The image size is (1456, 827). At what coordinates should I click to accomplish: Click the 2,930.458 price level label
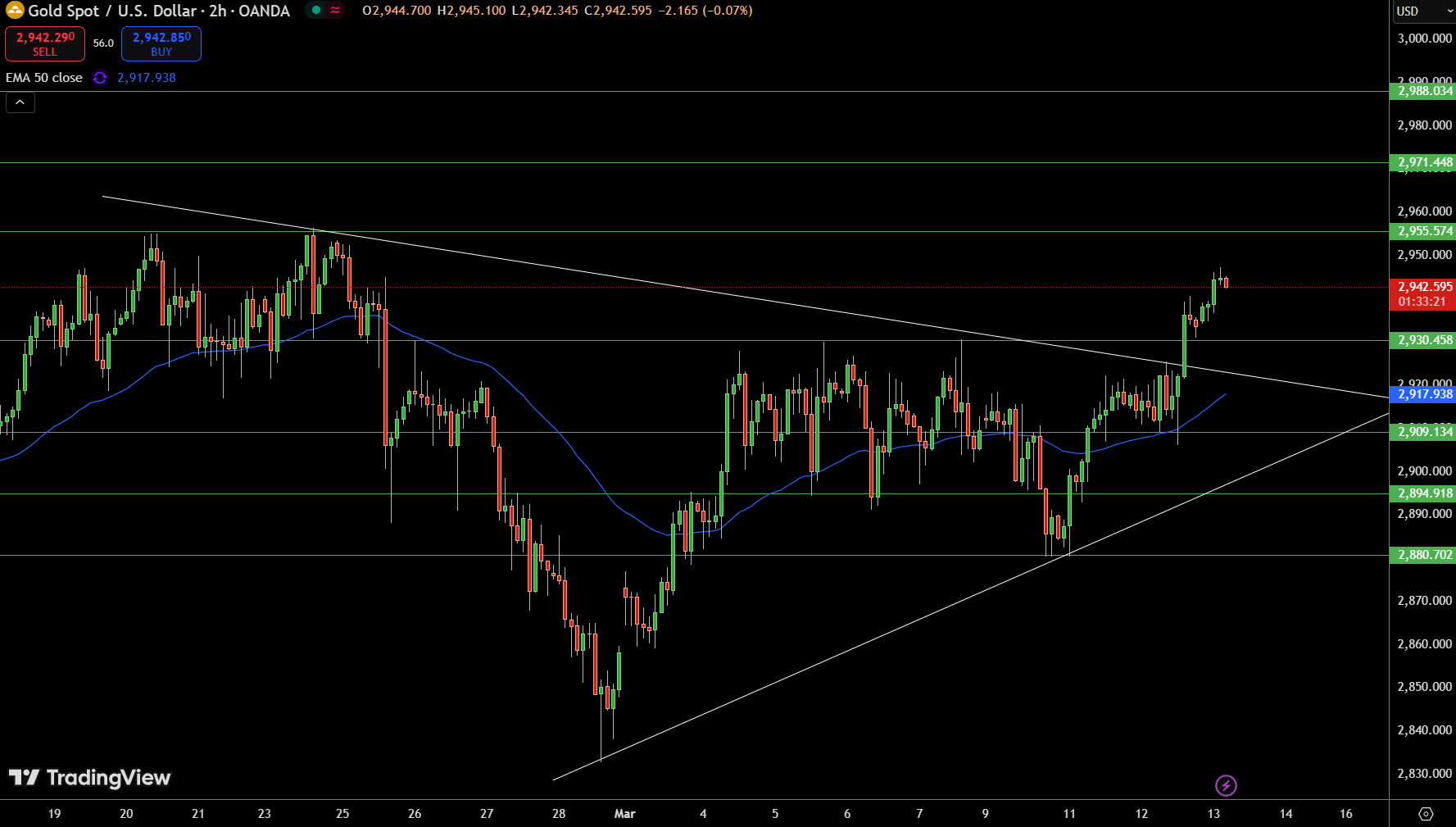coord(1424,340)
